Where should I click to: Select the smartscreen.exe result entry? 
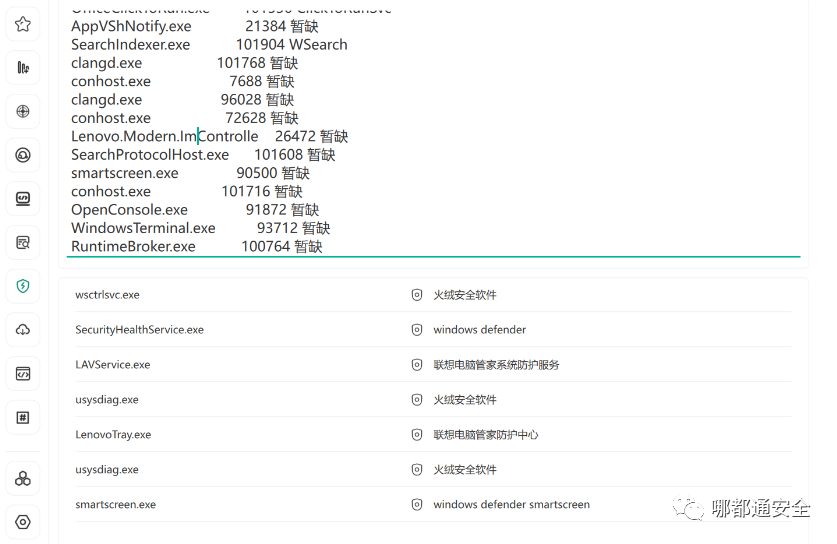[433, 504]
